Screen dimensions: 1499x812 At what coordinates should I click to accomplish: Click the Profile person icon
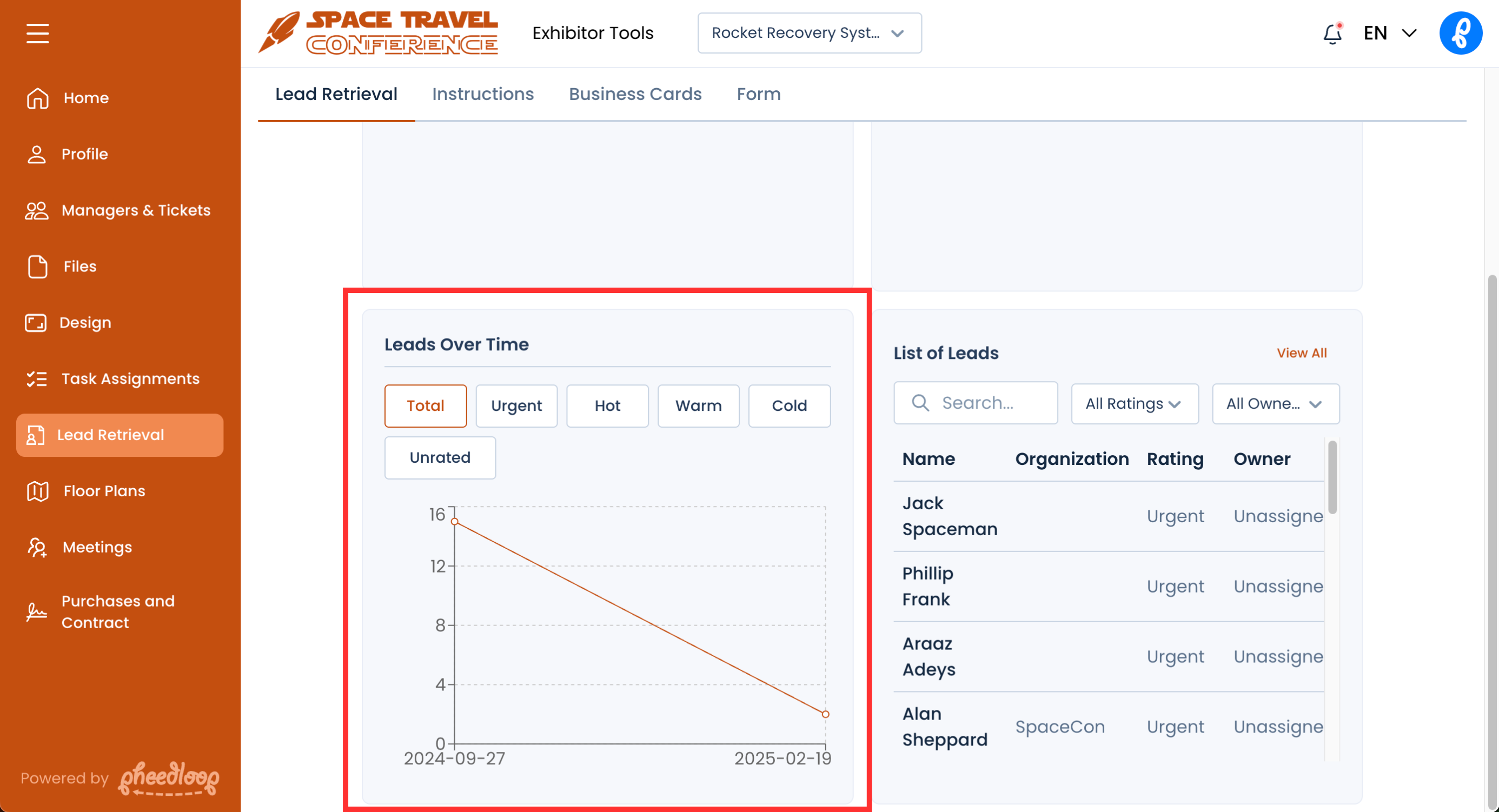coord(37,154)
